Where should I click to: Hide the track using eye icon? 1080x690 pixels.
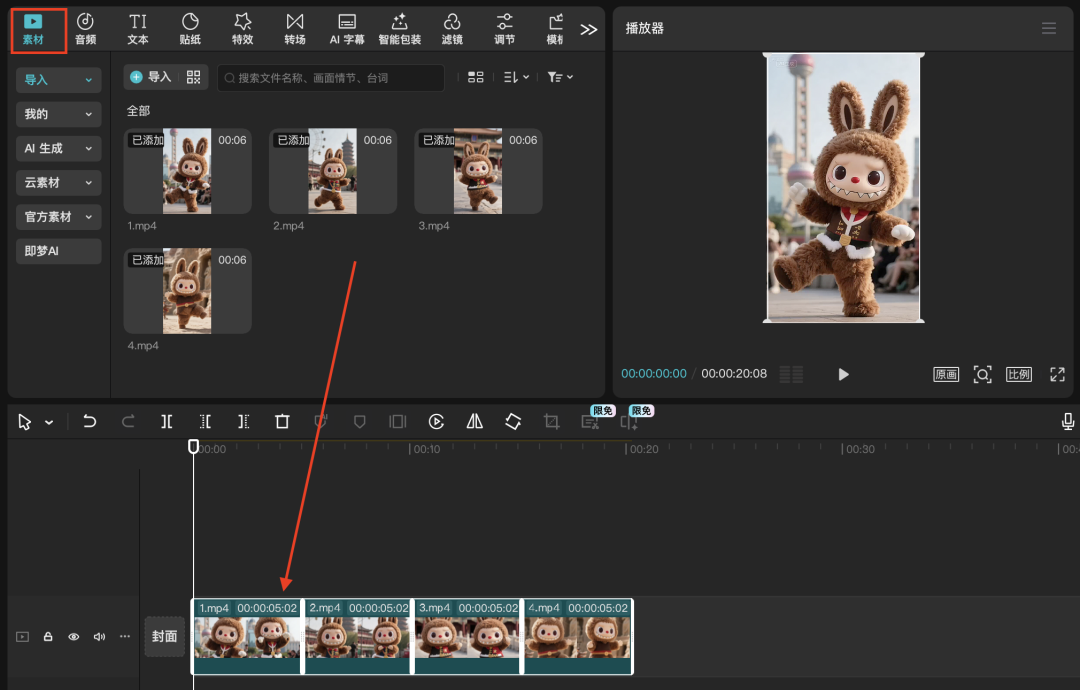click(73, 637)
